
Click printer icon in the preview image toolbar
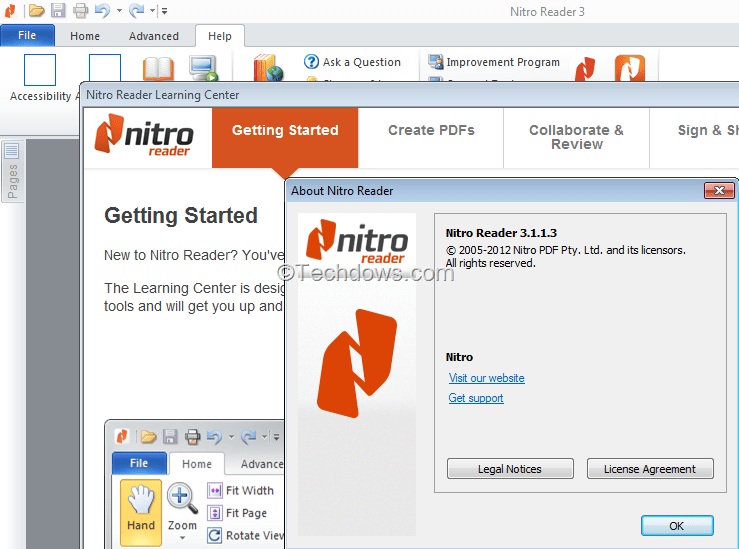192,437
